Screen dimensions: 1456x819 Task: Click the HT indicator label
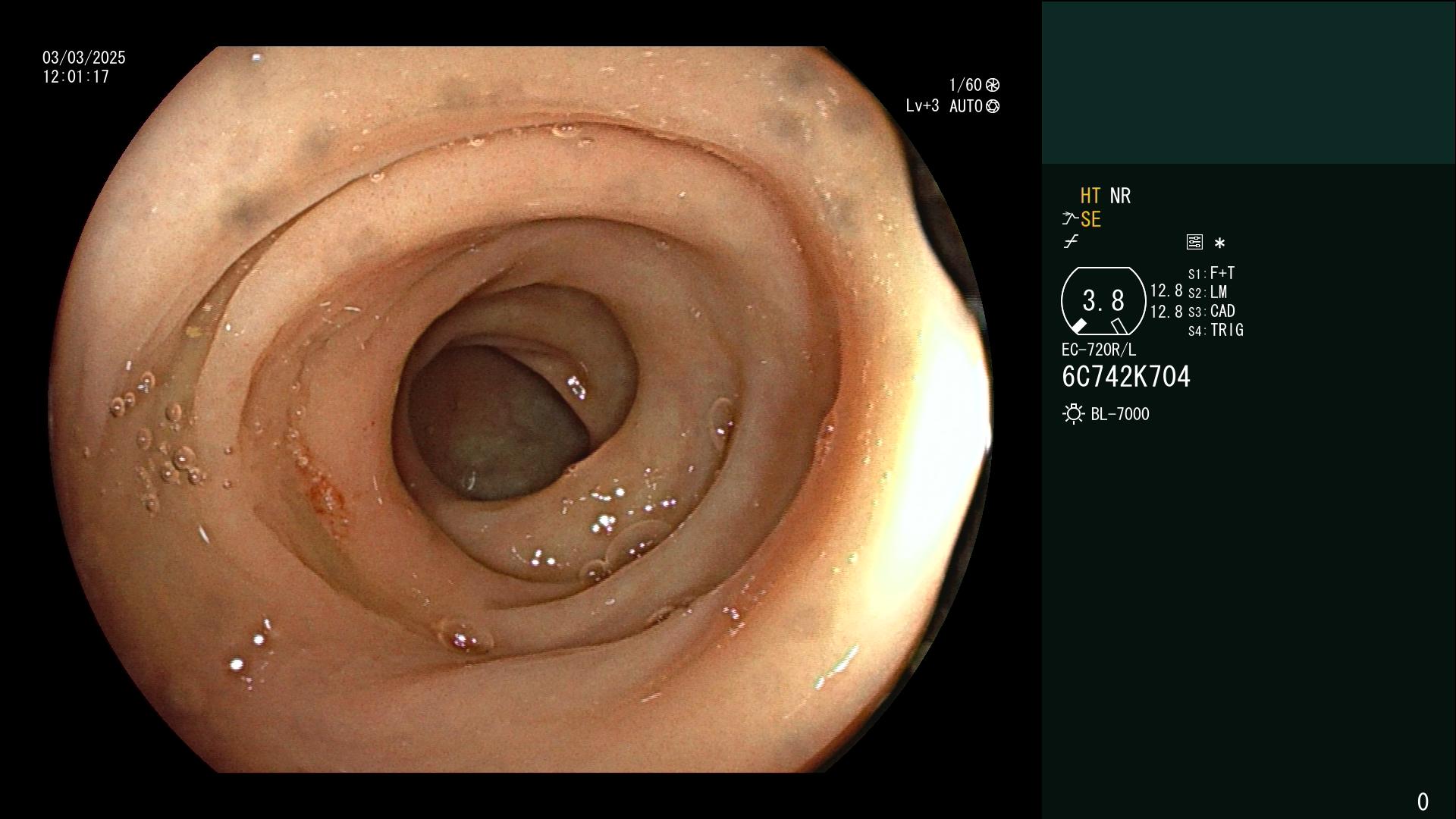[1090, 196]
